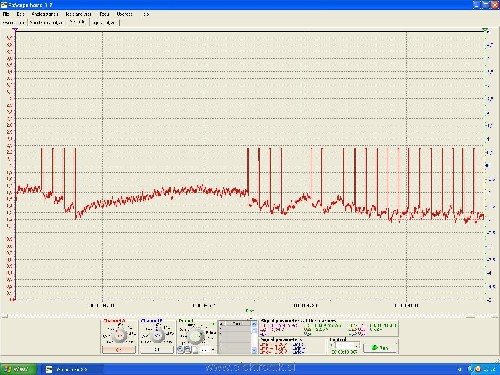
Task: Click the button under the Channel B knob
Action: tap(157, 349)
